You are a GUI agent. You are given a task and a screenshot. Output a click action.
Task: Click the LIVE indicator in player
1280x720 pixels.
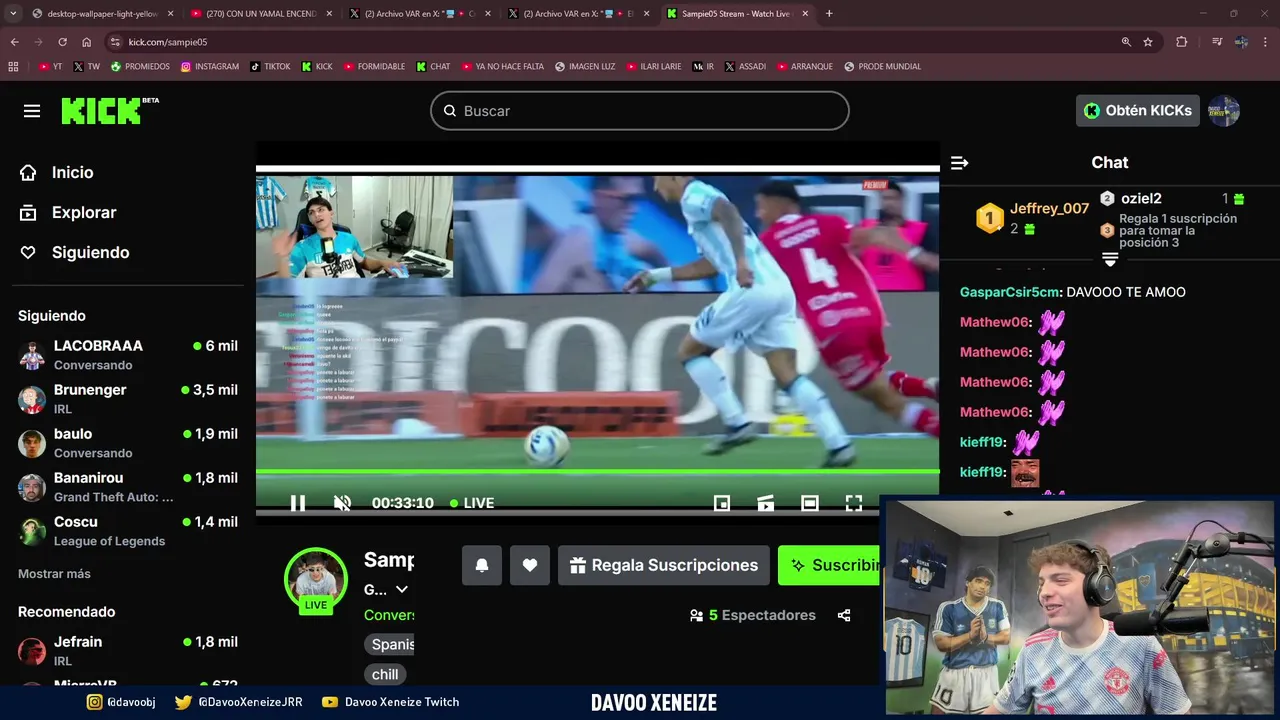pyautogui.click(x=472, y=503)
